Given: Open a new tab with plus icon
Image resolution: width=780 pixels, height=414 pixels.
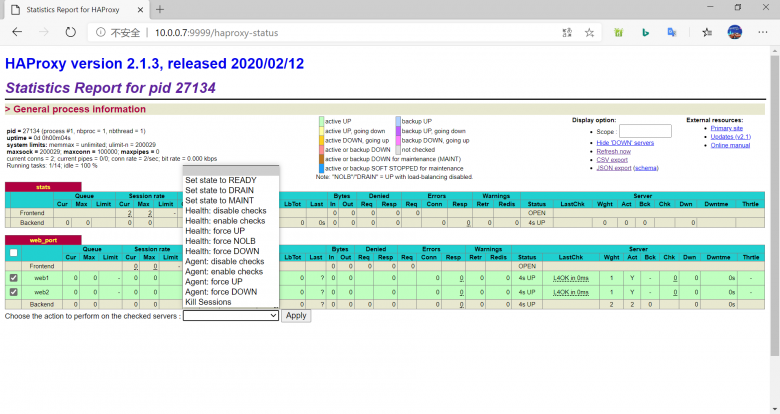Looking at the screenshot, I should (x=160, y=9).
